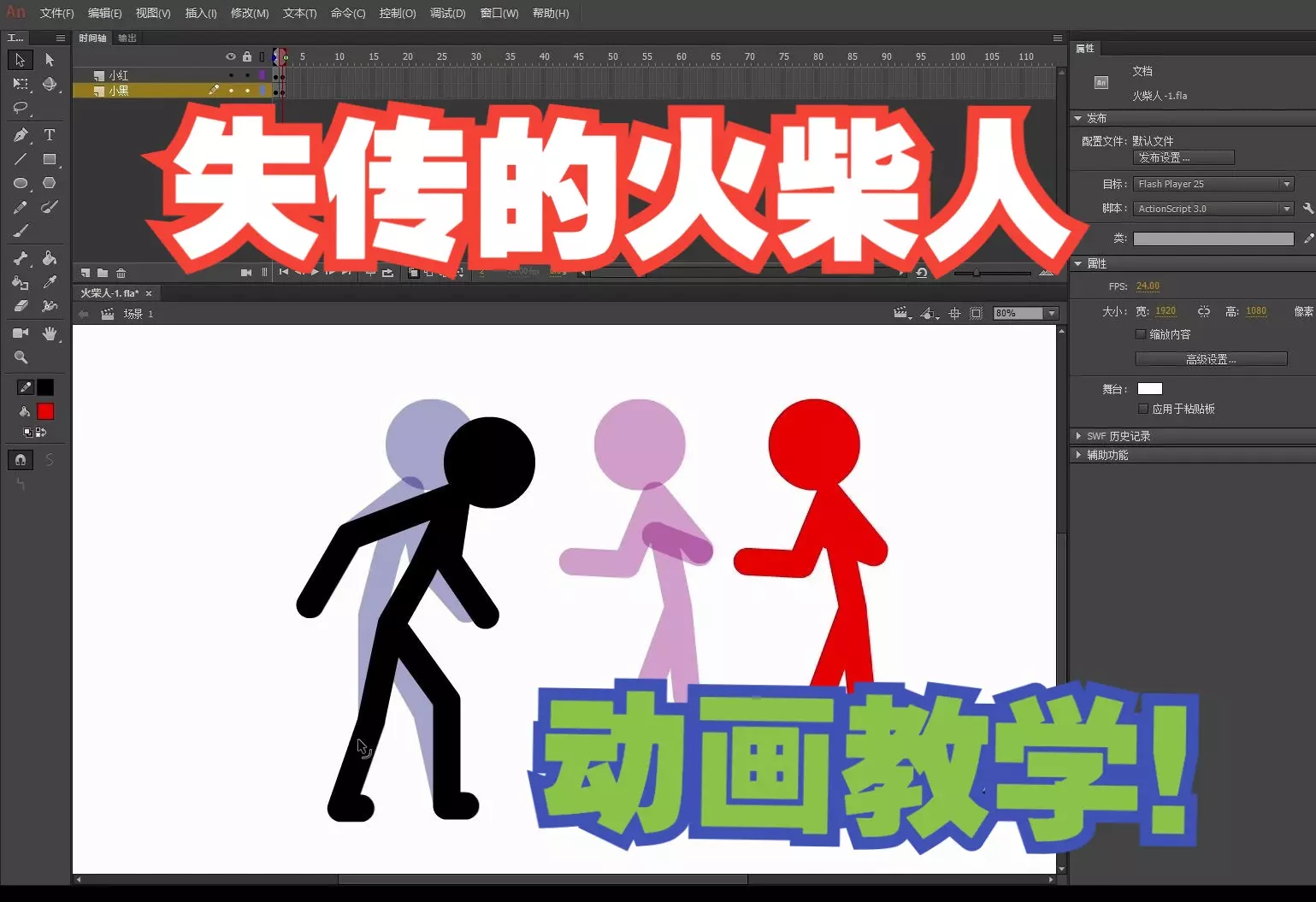Click the pencil icon to edit class definition
The image size is (1316, 902).
coord(1308,239)
